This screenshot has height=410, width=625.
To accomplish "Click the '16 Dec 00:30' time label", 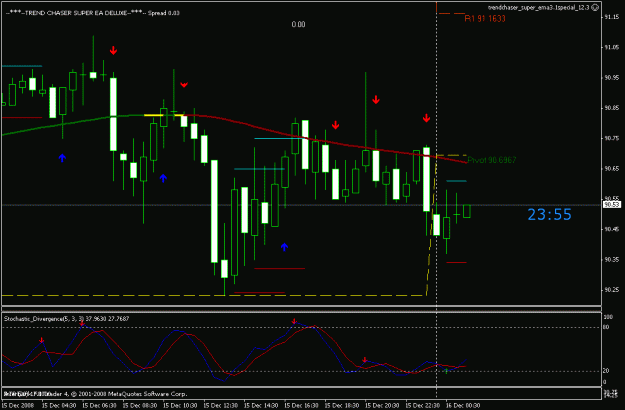I will tap(463, 406).
